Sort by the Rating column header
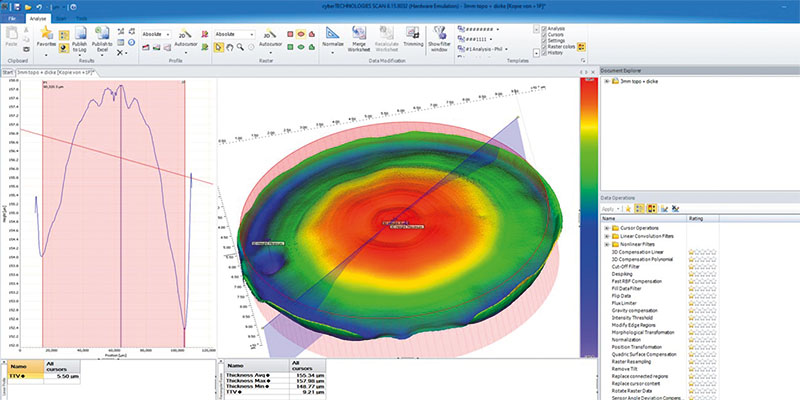This screenshot has width=800, height=400. coord(703,218)
